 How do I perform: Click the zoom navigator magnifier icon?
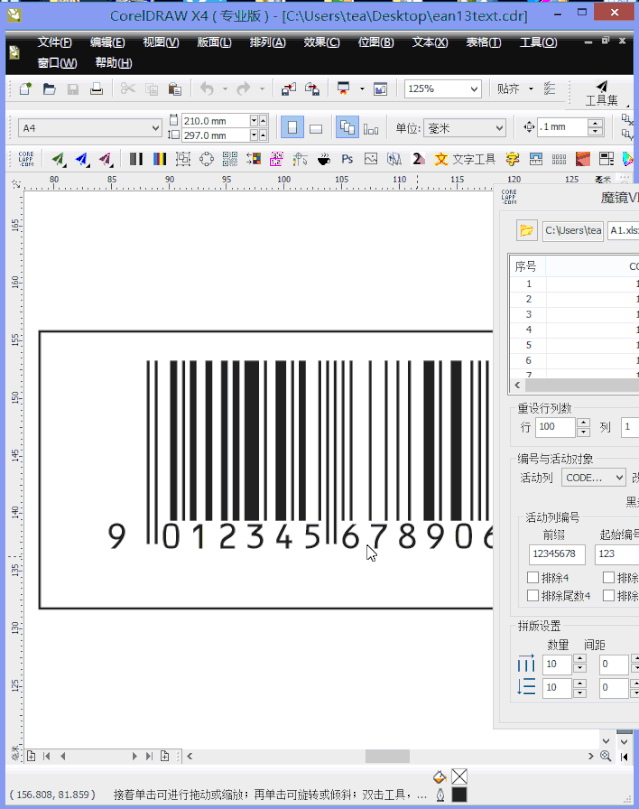(606, 756)
